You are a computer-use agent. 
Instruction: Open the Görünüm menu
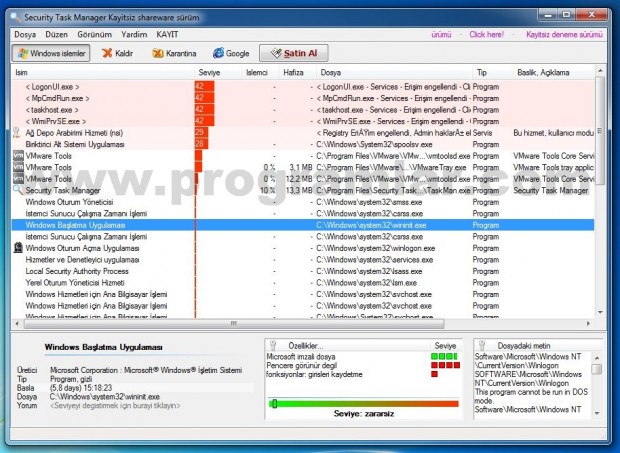coord(95,34)
